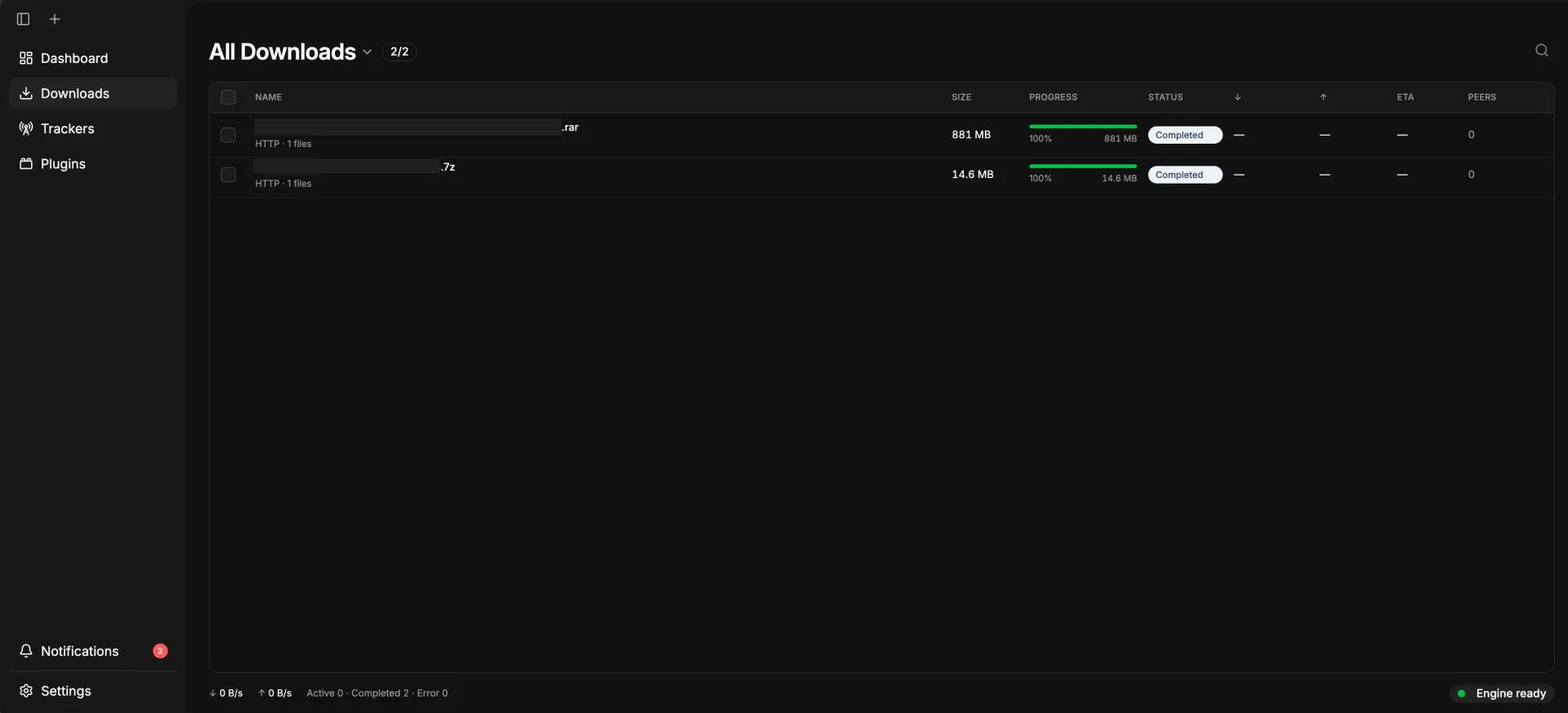
Task: Click the 14.6 MB size cell
Action: point(973,175)
